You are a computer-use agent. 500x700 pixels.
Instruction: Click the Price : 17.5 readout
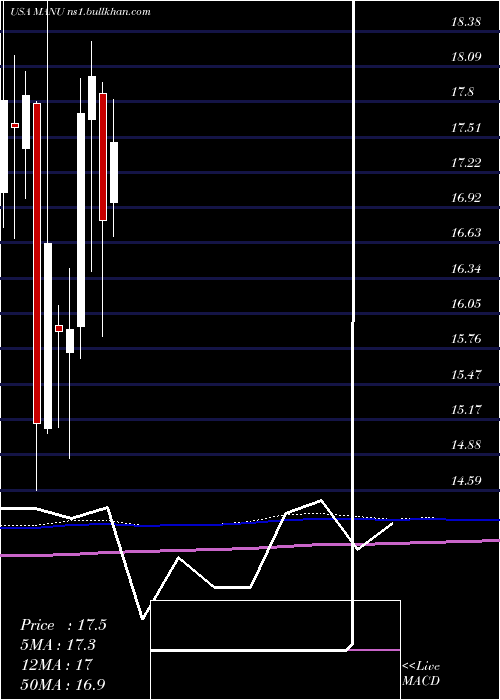[63, 625]
